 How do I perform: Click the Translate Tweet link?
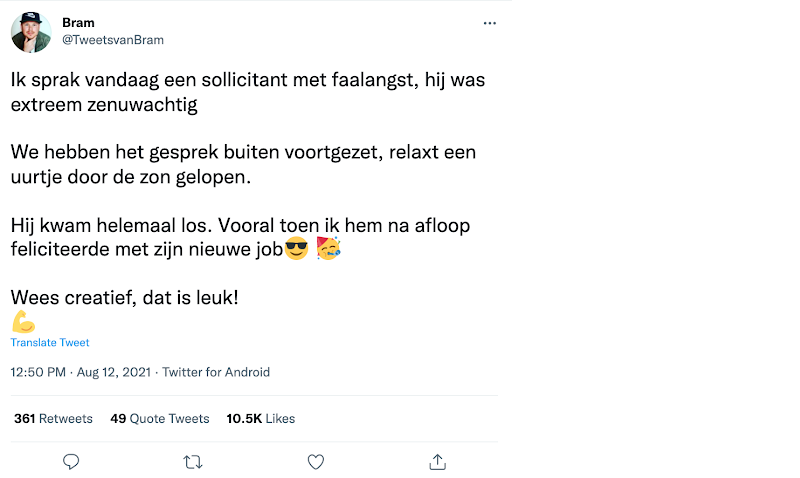[x=50, y=343]
